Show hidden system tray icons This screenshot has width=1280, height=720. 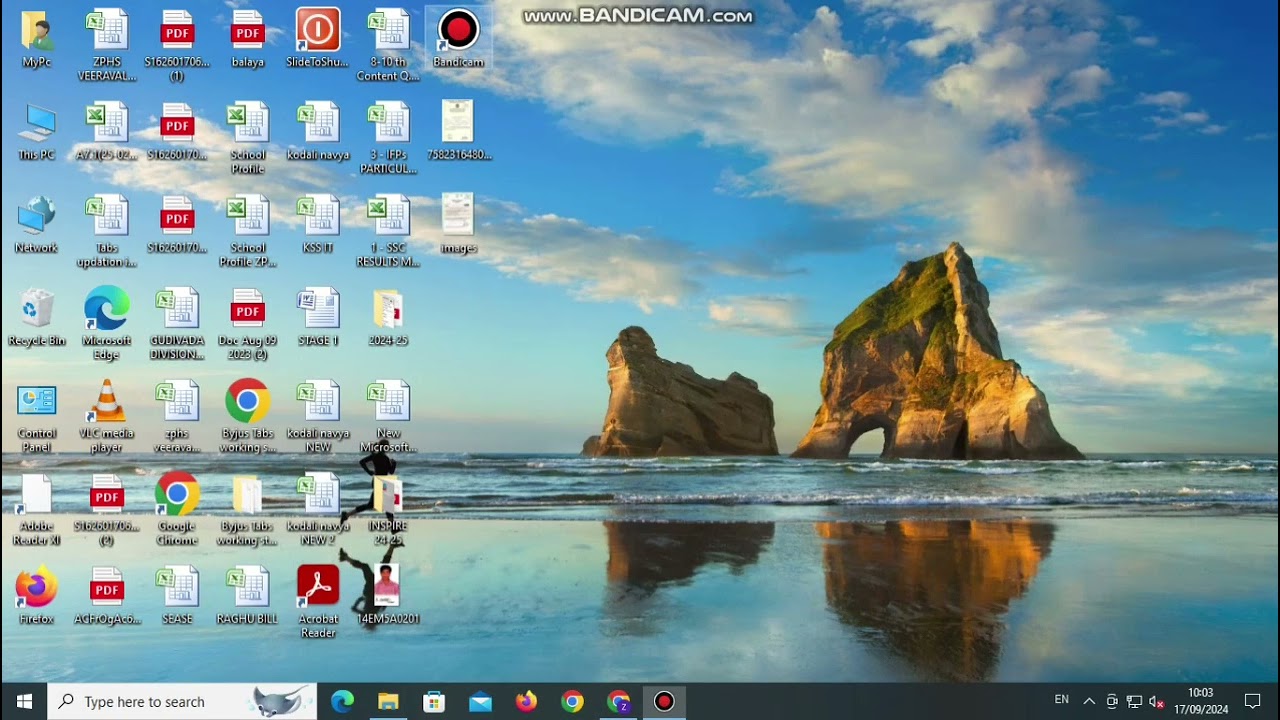click(1089, 702)
